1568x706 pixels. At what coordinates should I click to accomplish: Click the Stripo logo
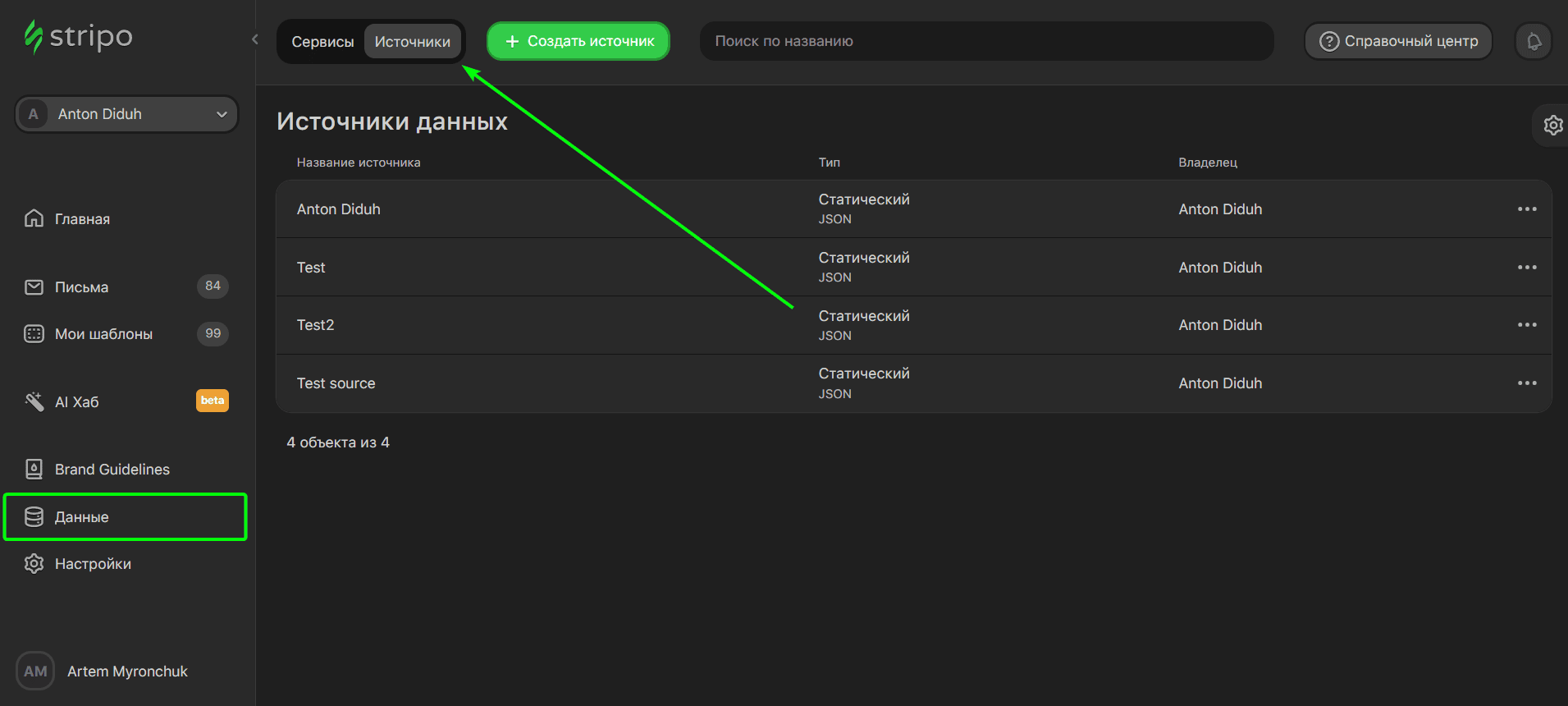79,37
